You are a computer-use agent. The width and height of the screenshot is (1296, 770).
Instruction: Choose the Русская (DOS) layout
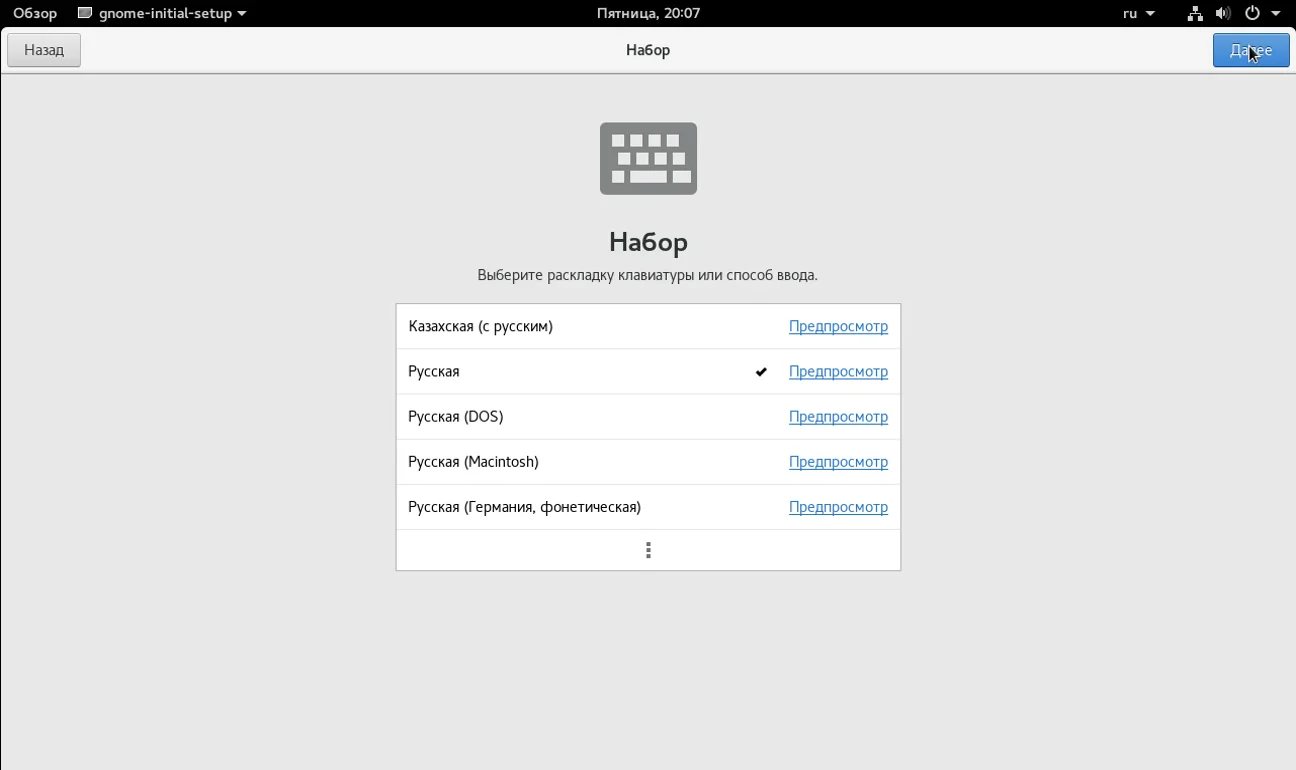[456, 416]
